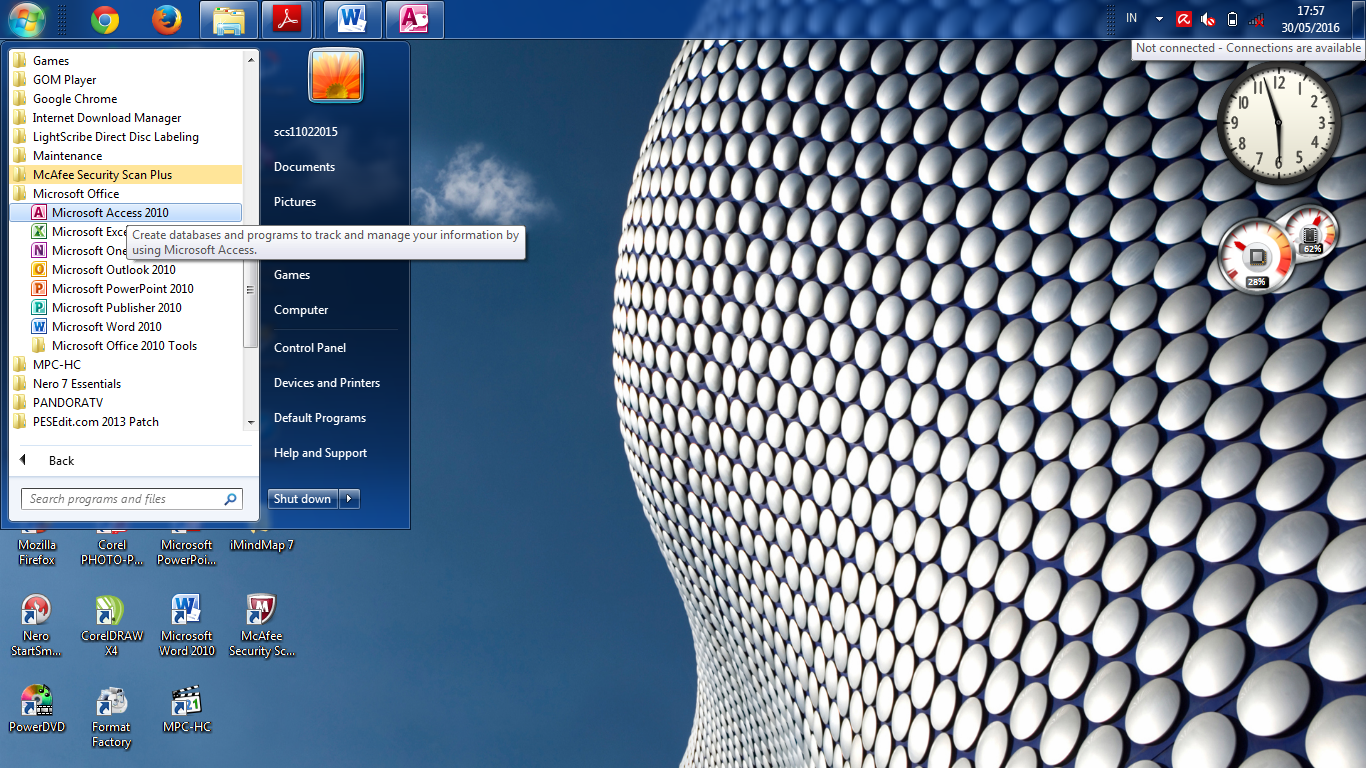Launch Google Chrome from the taskbar

point(104,19)
